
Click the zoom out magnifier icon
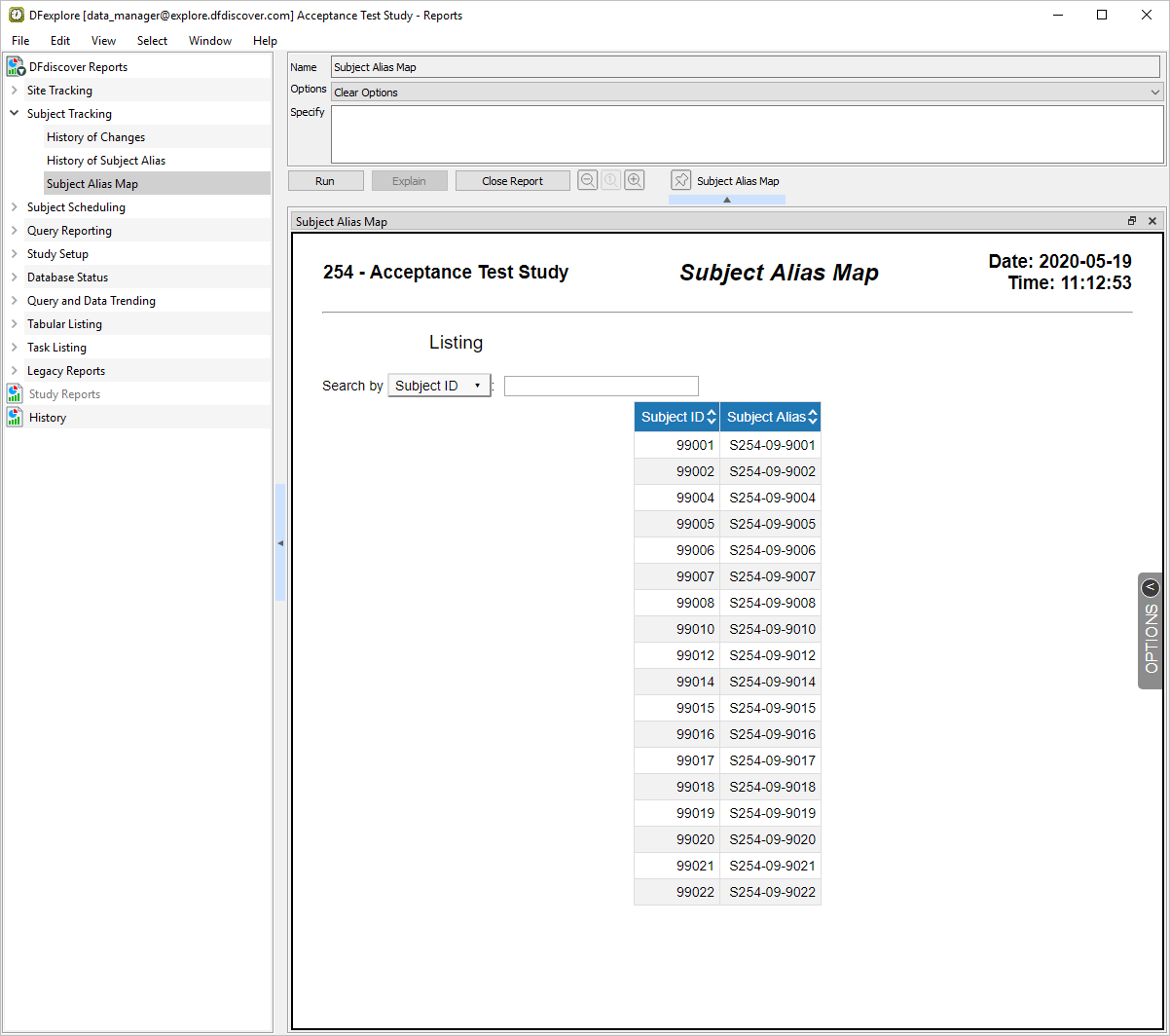[x=587, y=180]
